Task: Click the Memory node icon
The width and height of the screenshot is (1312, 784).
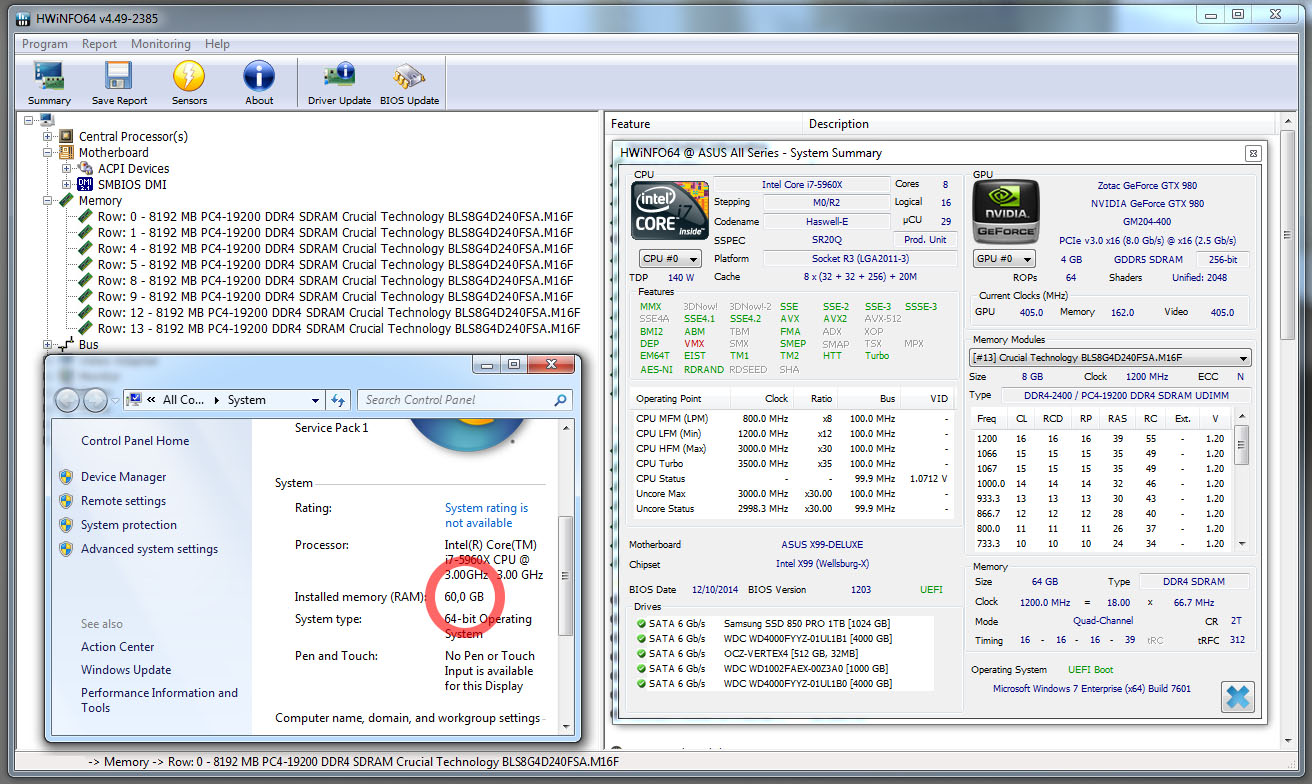Action: point(66,201)
